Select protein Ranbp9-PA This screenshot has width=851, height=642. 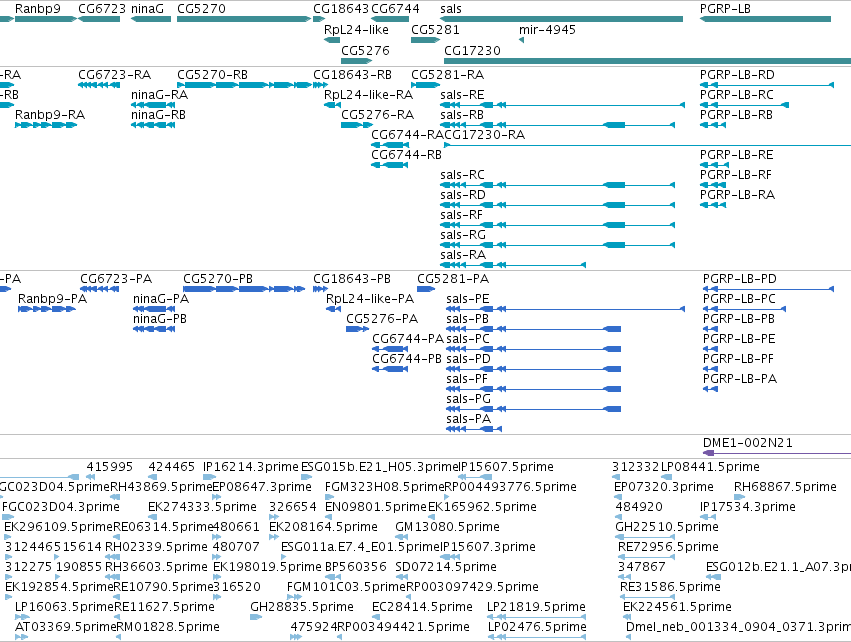(x=47, y=309)
